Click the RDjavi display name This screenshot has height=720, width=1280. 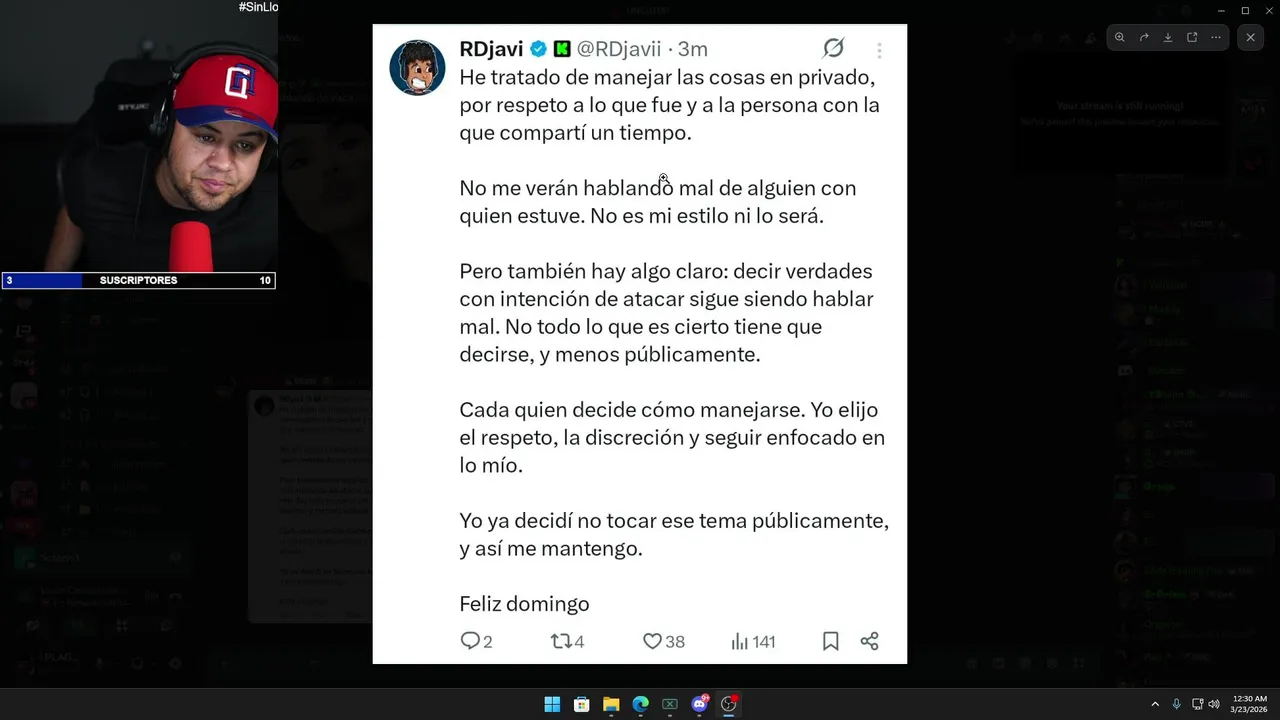click(x=491, y=49)
